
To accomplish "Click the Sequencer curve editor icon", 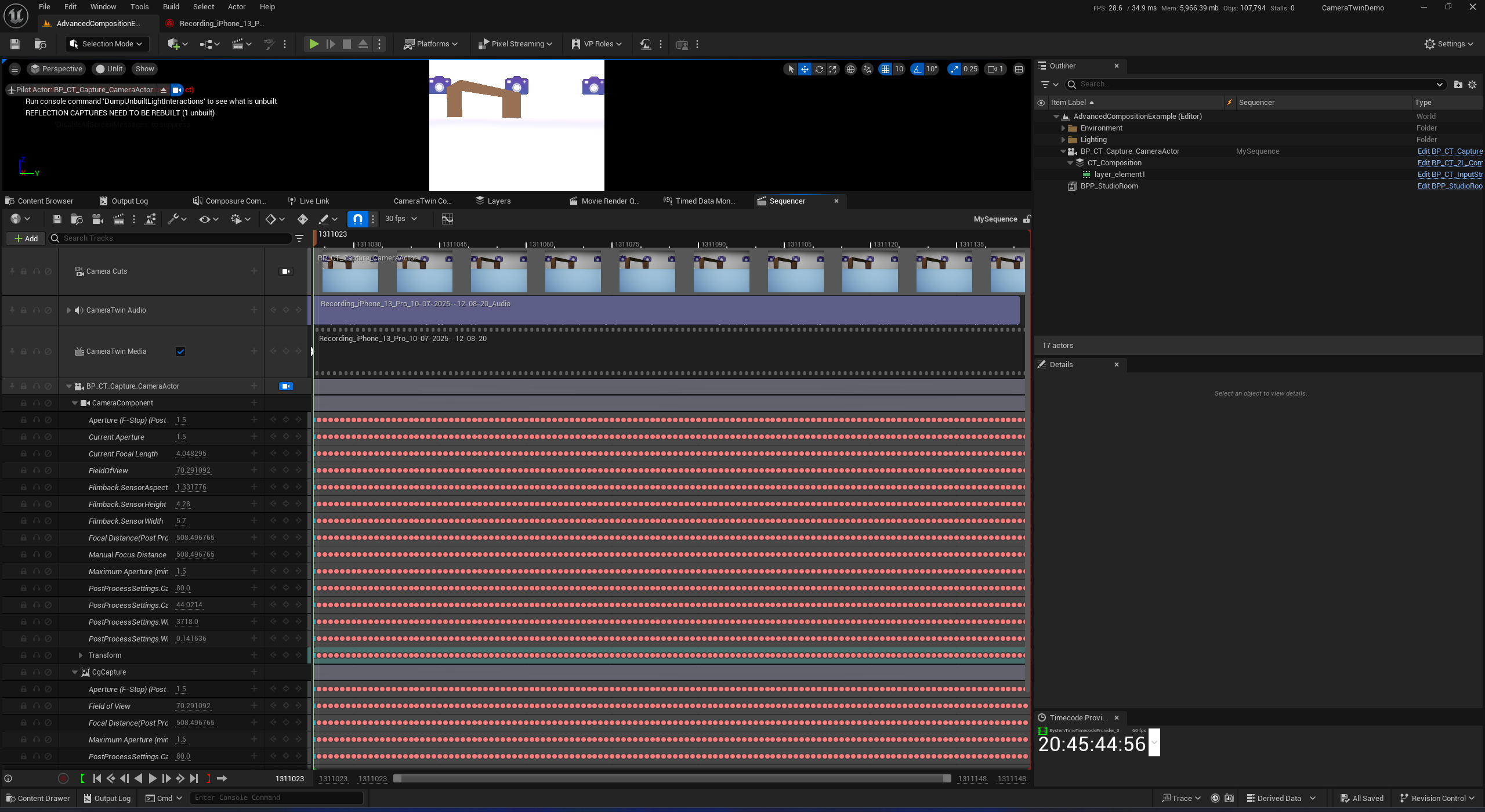I will 447,219.
